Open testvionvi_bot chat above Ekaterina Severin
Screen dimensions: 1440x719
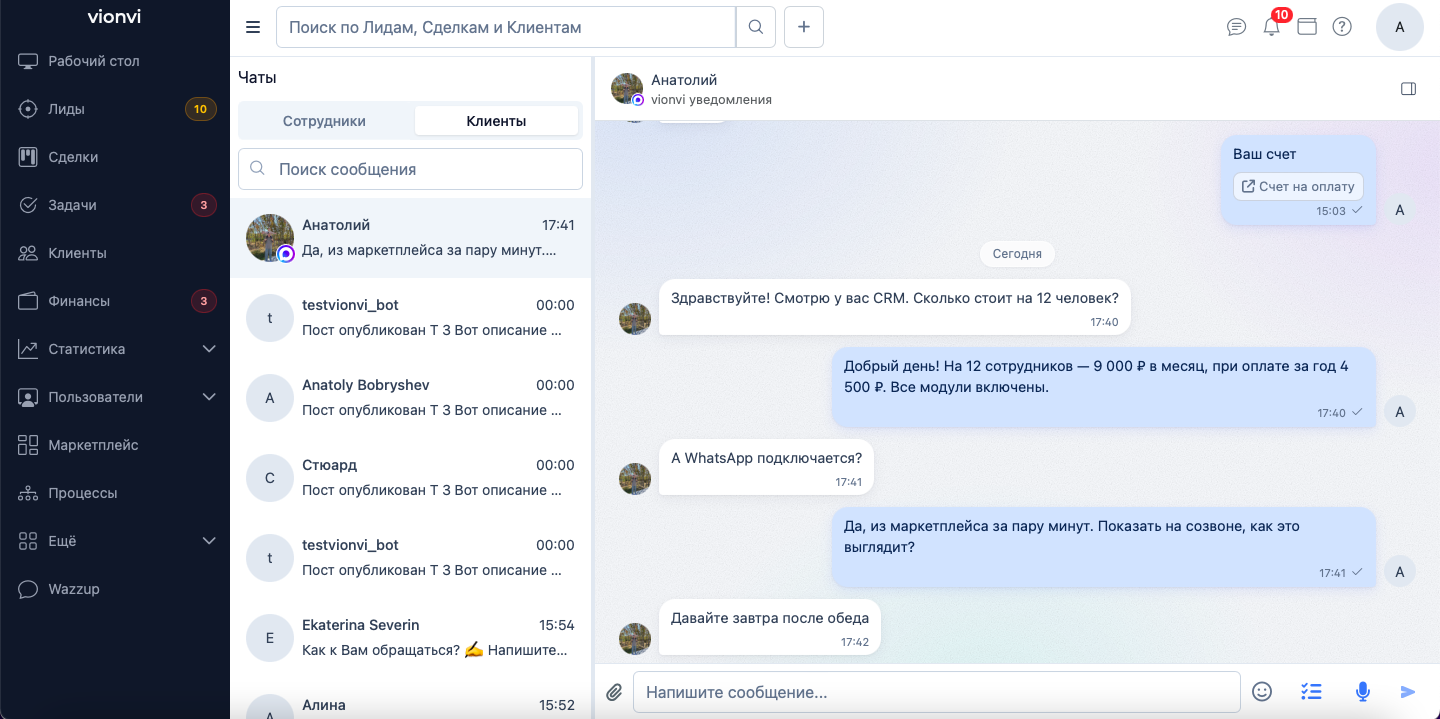click(411, 558)
